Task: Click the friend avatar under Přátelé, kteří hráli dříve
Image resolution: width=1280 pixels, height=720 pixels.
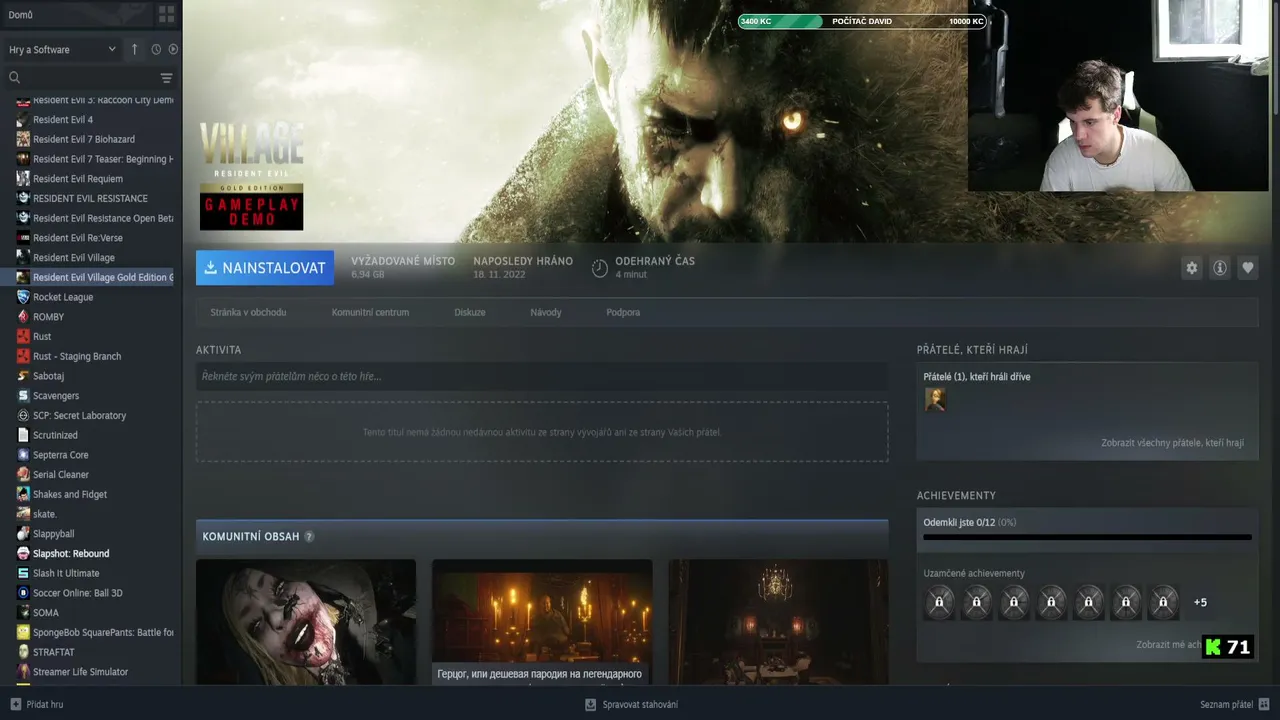Action: [935, 400]
